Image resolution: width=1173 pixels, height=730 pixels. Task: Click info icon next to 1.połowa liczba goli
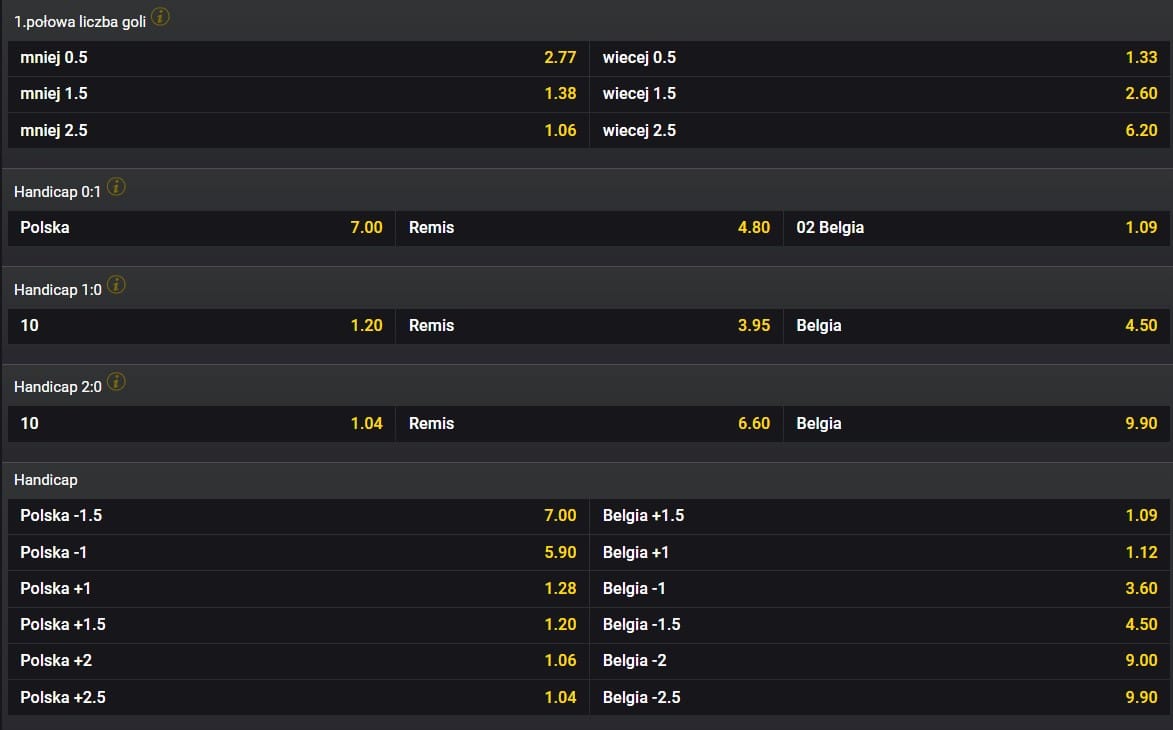160,18
